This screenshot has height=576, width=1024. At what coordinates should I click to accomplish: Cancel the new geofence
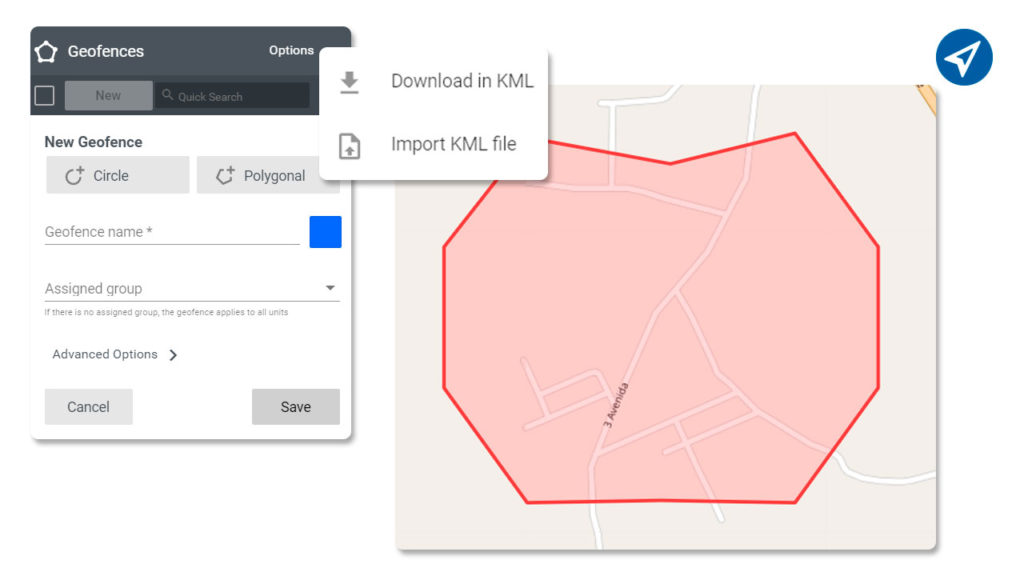(88, 407)
